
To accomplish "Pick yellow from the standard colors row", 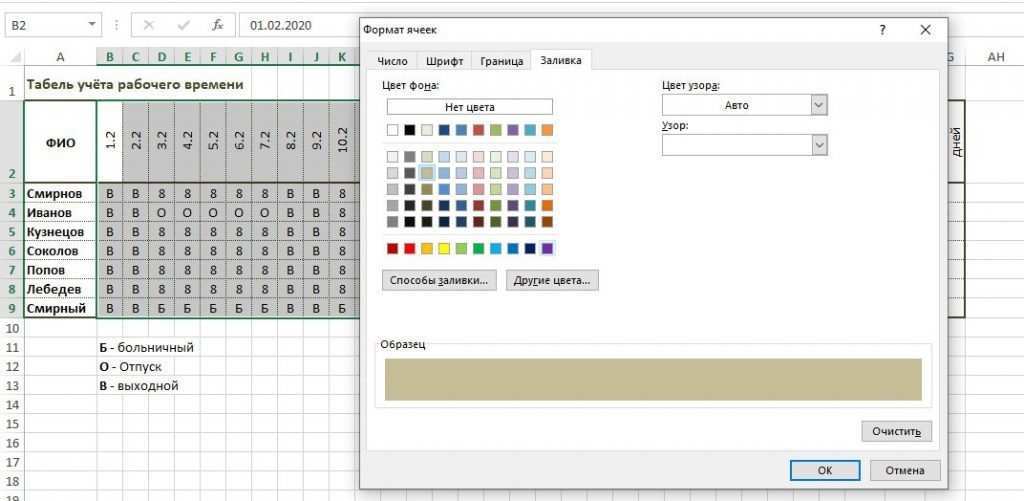I will pos(444,248).
